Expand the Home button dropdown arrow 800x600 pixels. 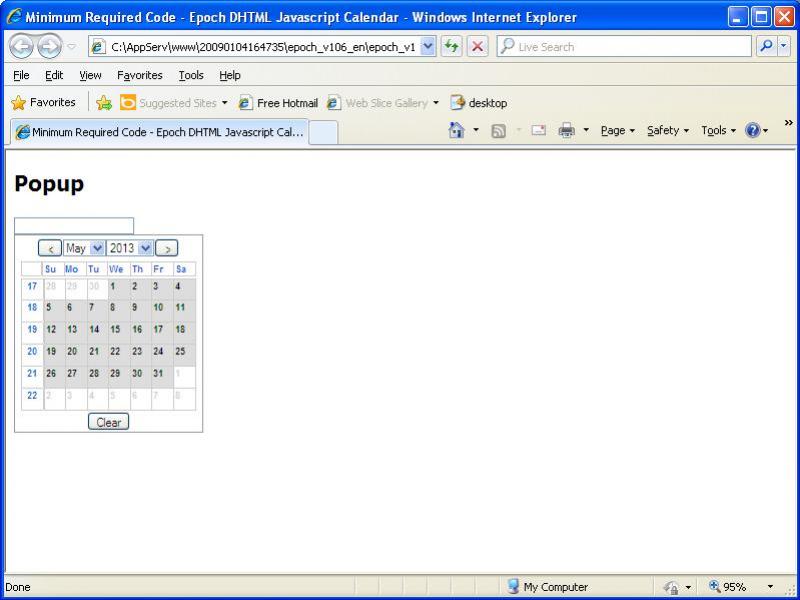pos(476,131)
